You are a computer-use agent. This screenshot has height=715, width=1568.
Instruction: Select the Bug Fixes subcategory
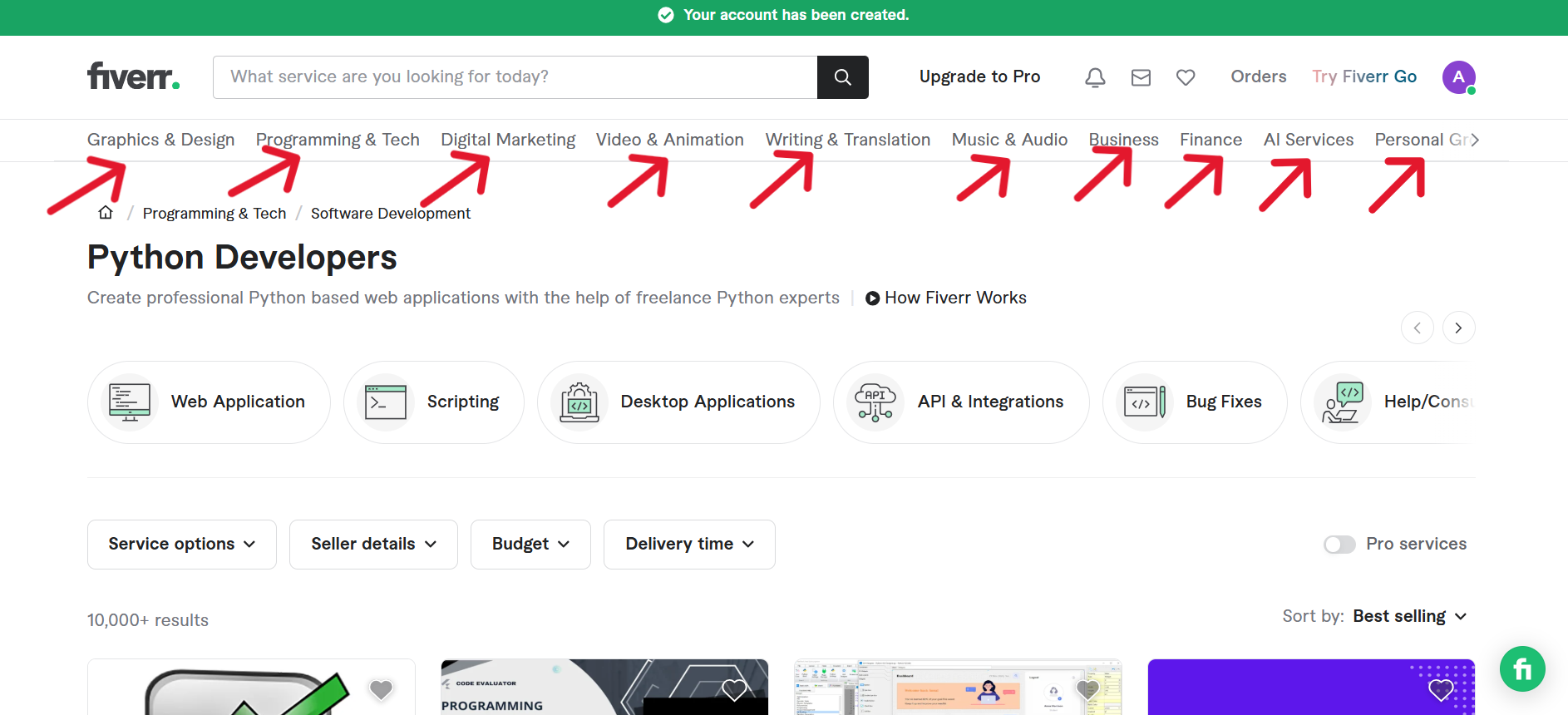pos(1195,402)
